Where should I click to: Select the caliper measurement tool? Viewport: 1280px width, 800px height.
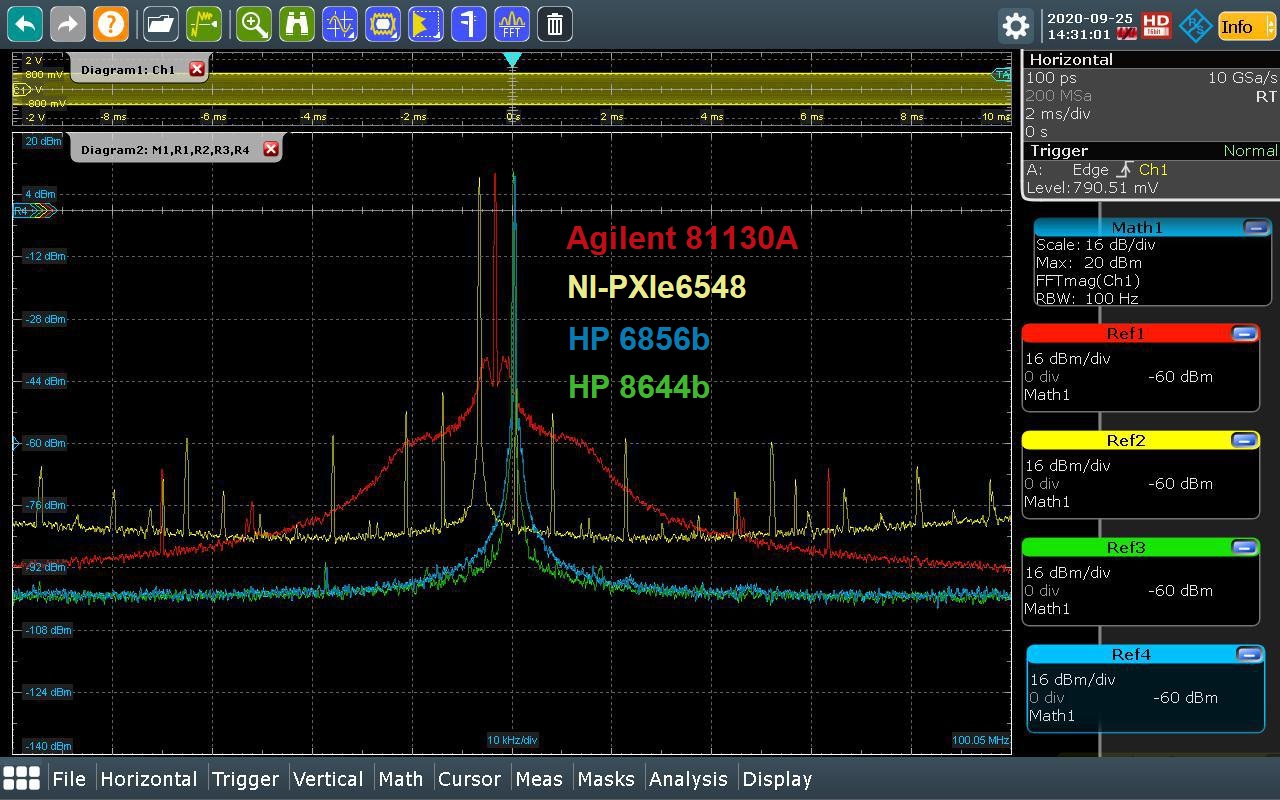click(x=468, y=24)
